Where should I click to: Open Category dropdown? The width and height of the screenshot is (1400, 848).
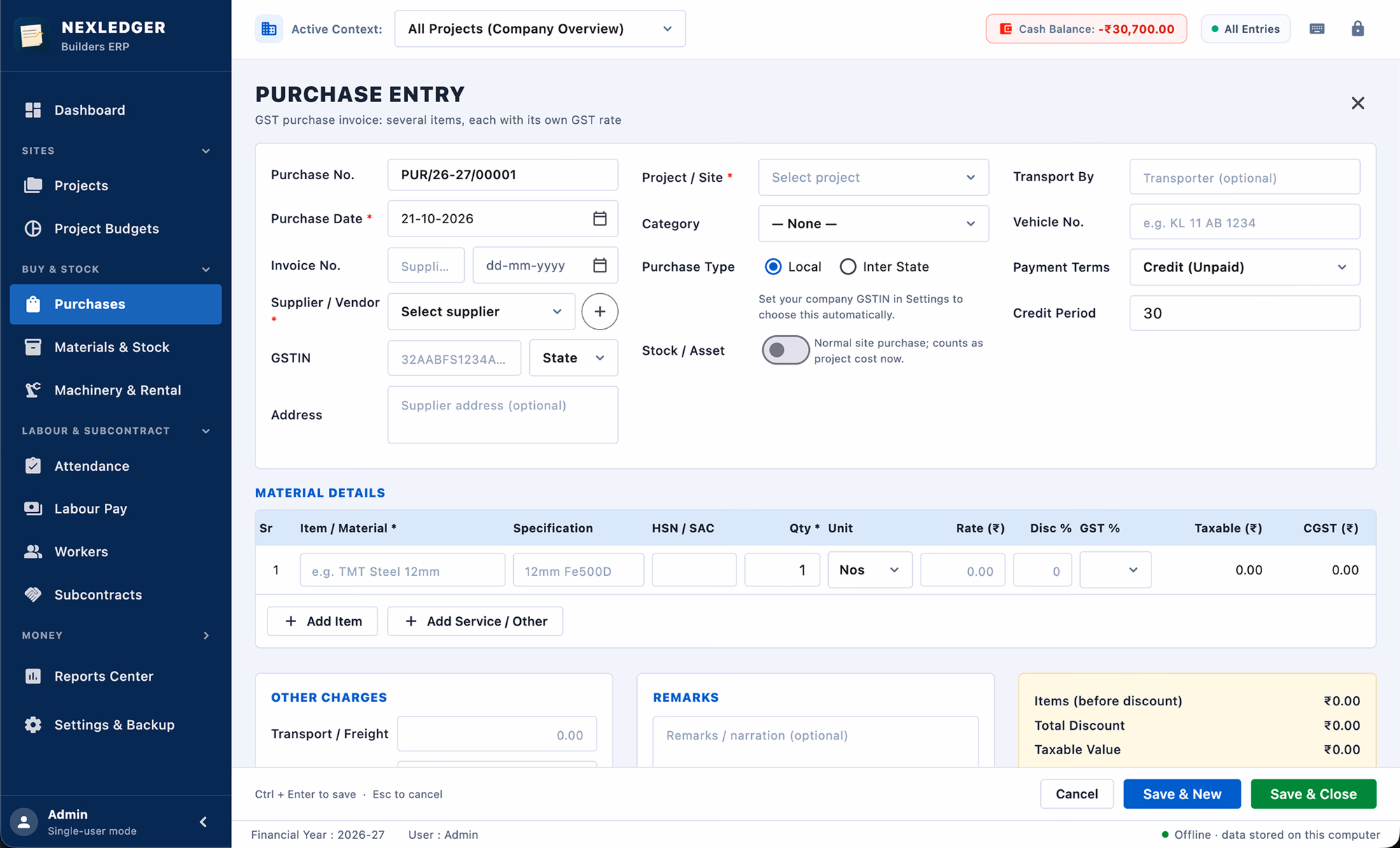pyautogui.click(x=873, y=223)
